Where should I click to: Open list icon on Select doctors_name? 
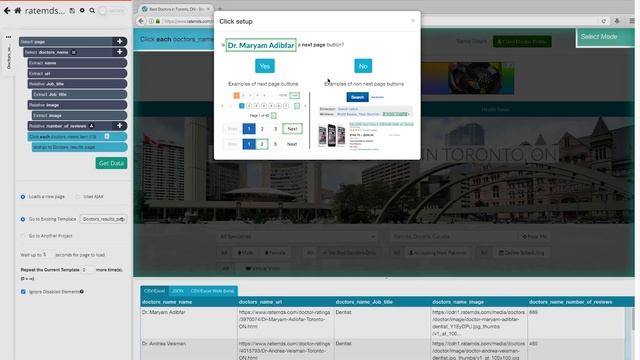click(x=73, y=52)
